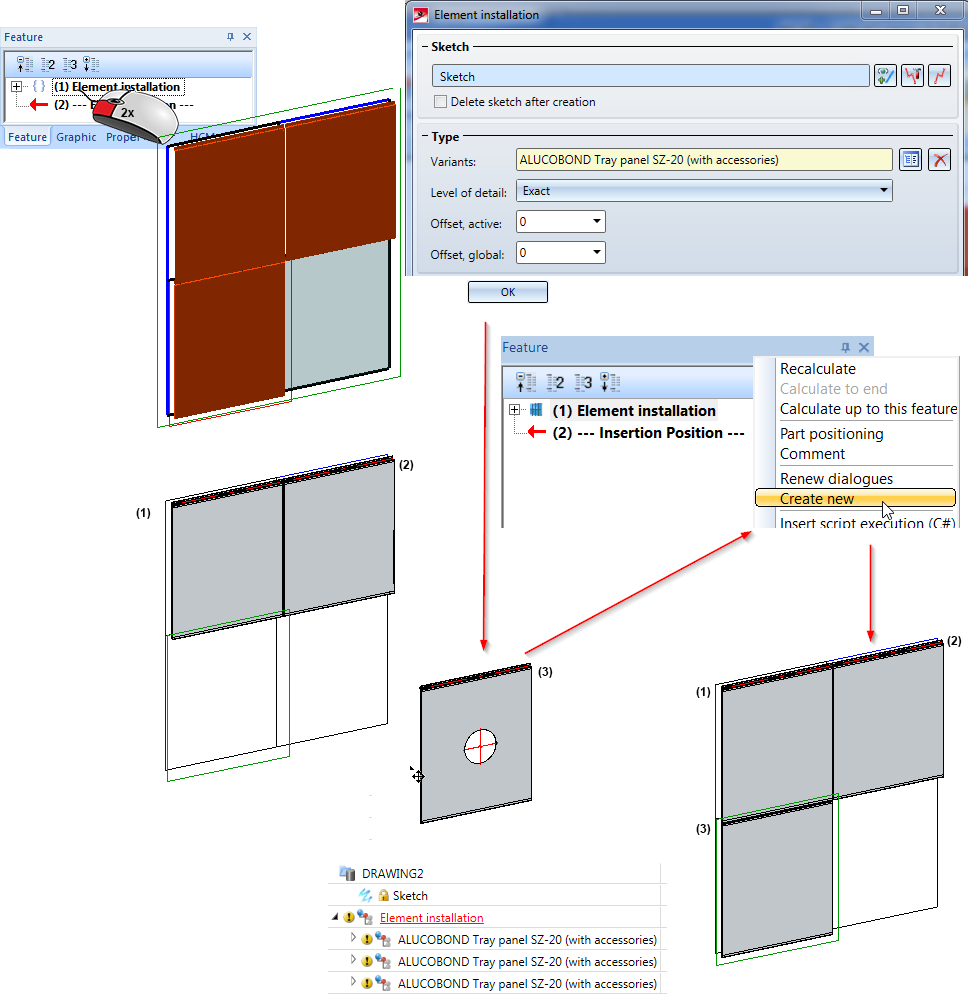Viewport: 968px width, 997px height.
Task: Expand the first ALUCOBOND Tray panel row
Action: point(354,938)
